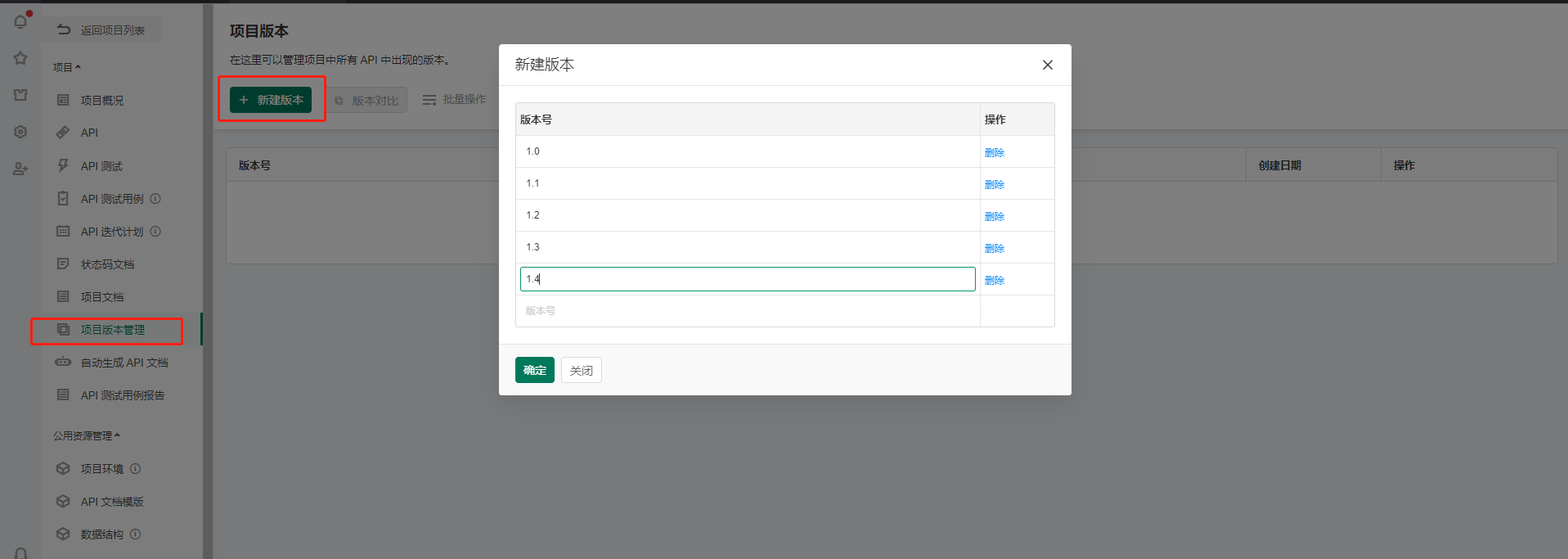The image size is (1568, 559).
Task: Click the 项目文档 document icon
Action: 63,296
